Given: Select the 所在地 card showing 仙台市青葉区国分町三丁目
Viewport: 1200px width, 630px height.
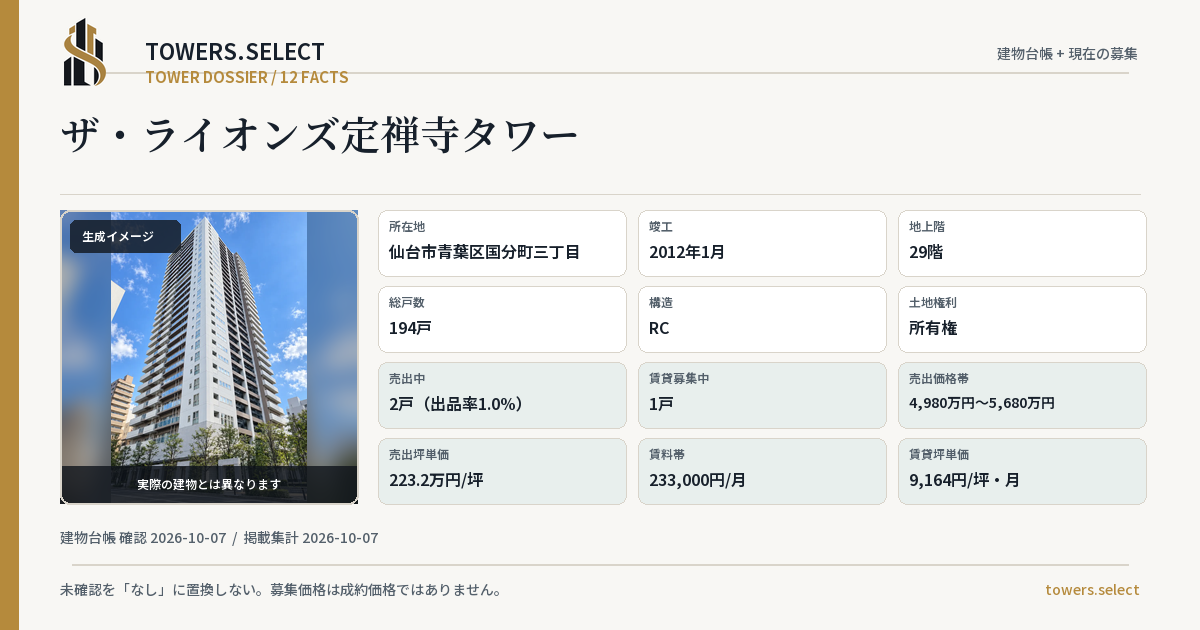Looking at the screenshot, I should point(502,243).
